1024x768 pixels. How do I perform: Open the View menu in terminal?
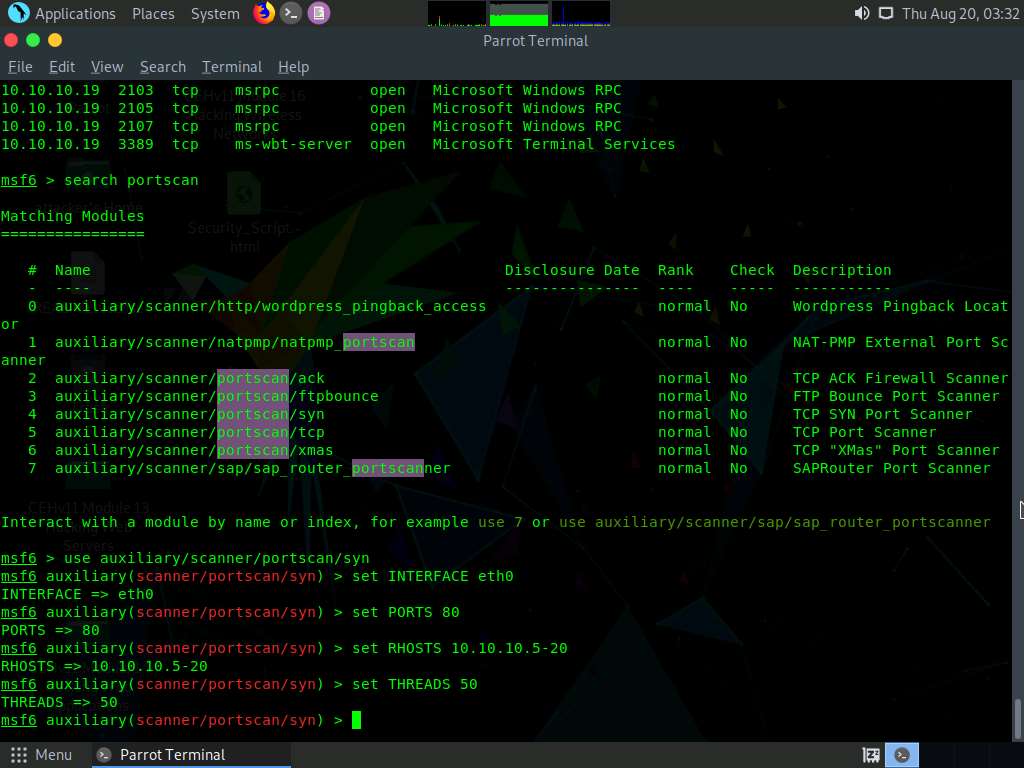[x=107, y=67]
